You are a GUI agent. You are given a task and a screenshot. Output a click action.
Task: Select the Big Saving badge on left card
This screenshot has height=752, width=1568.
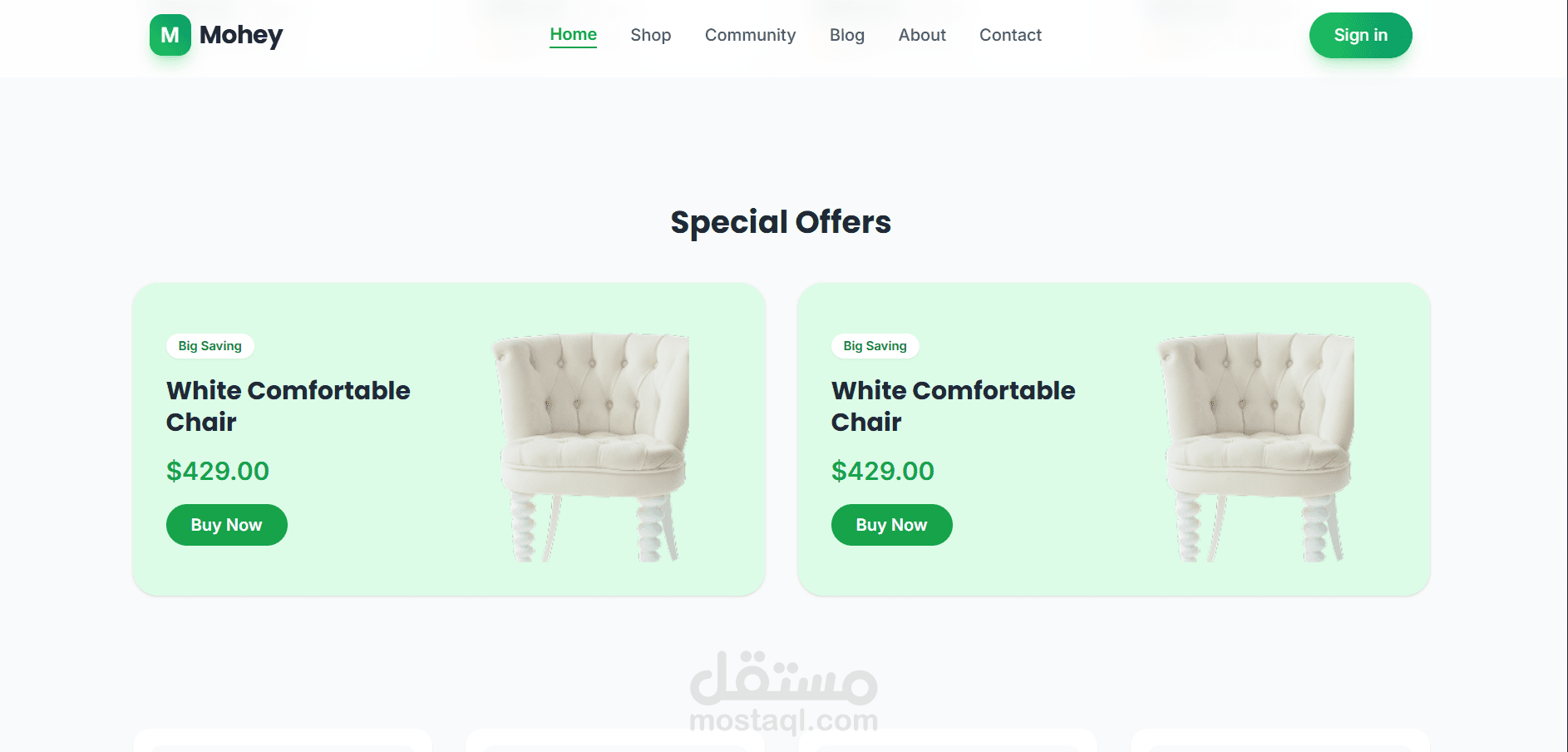[x=210, y=346]
